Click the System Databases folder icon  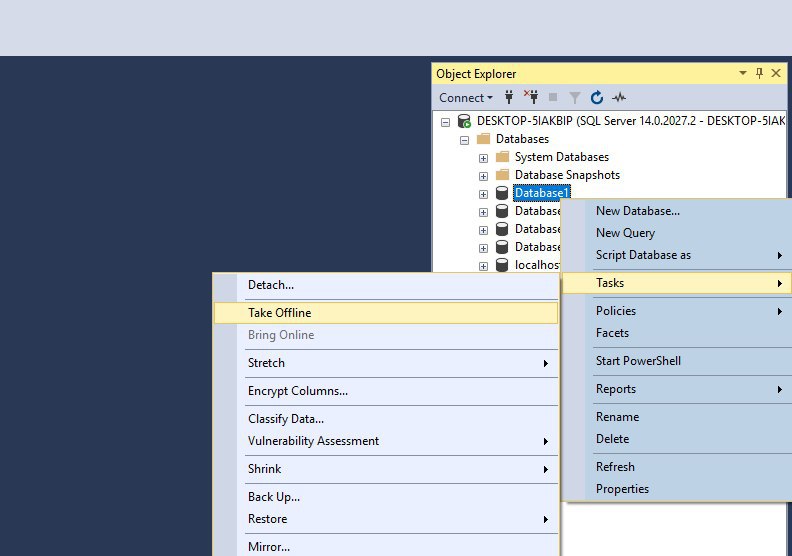point(503,157)
